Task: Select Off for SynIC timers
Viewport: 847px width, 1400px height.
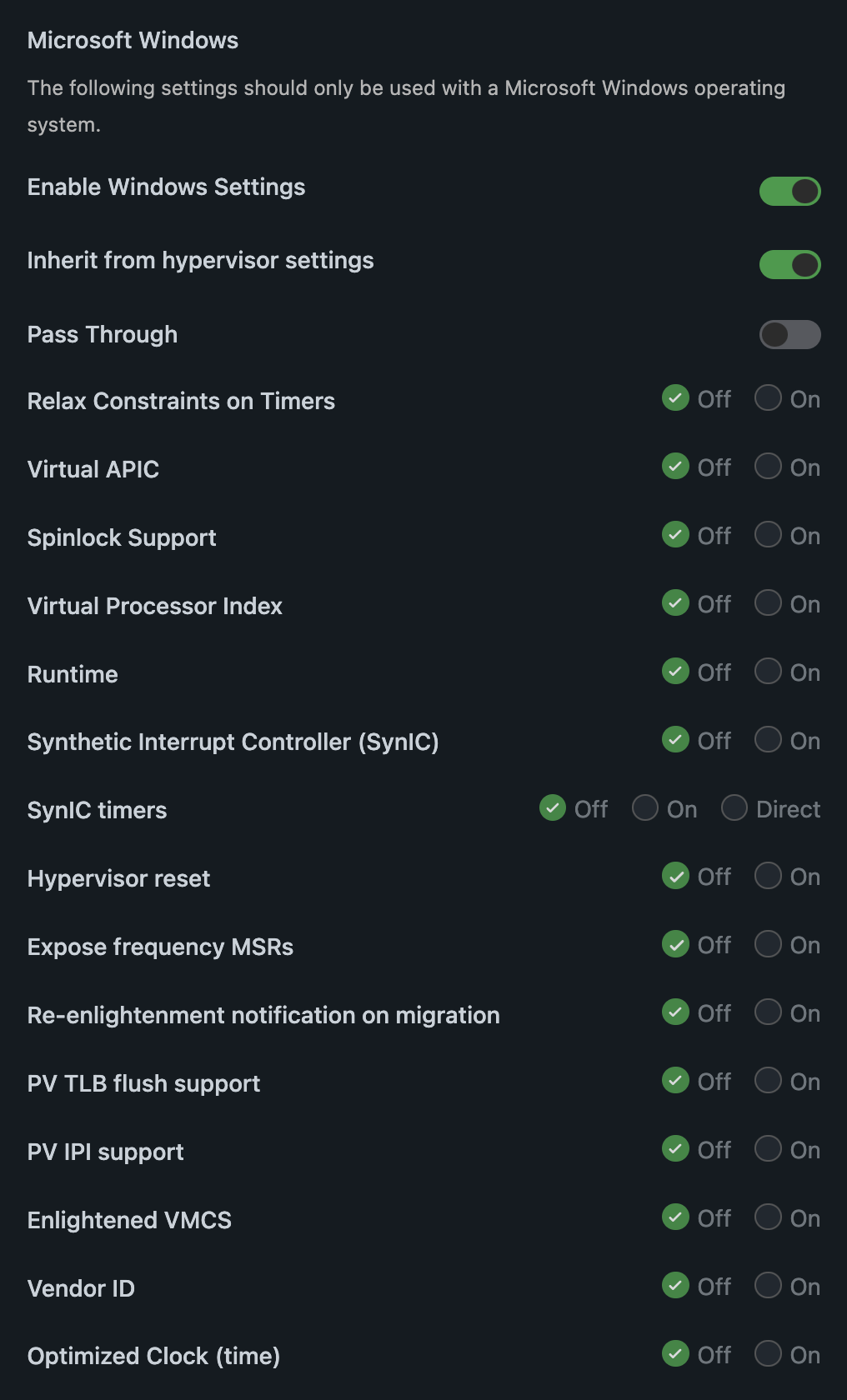Action: point(553,808)
